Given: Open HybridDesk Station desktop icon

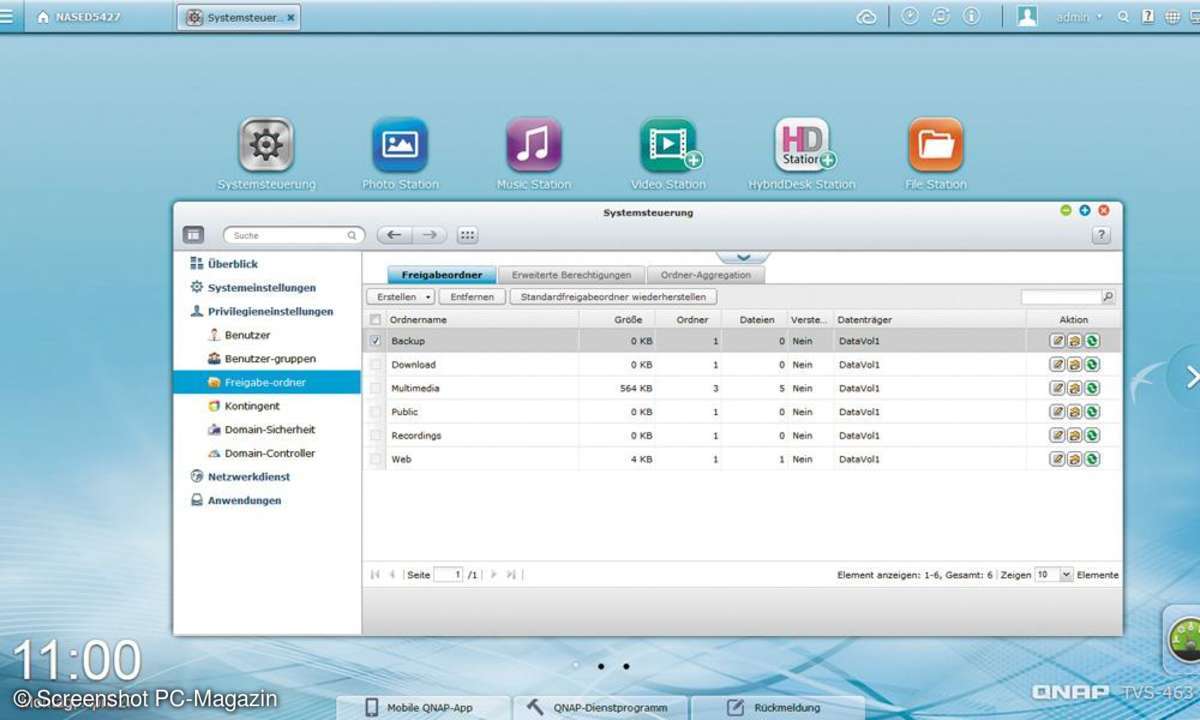Looking at the screenshot, I should (x=803, y=146).
